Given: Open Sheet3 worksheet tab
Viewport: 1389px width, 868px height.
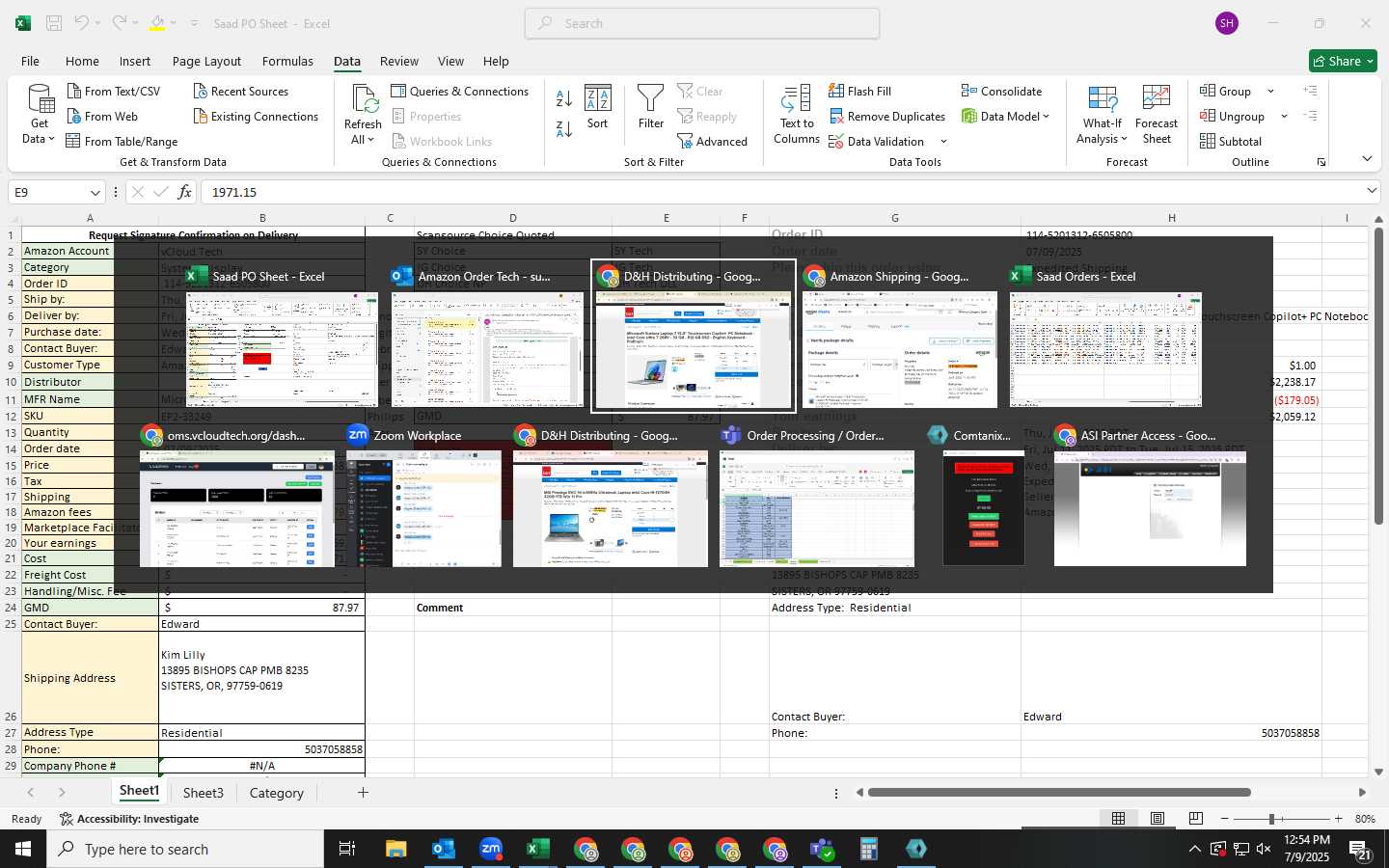Looking at the screenshot, I should (204, 793).
